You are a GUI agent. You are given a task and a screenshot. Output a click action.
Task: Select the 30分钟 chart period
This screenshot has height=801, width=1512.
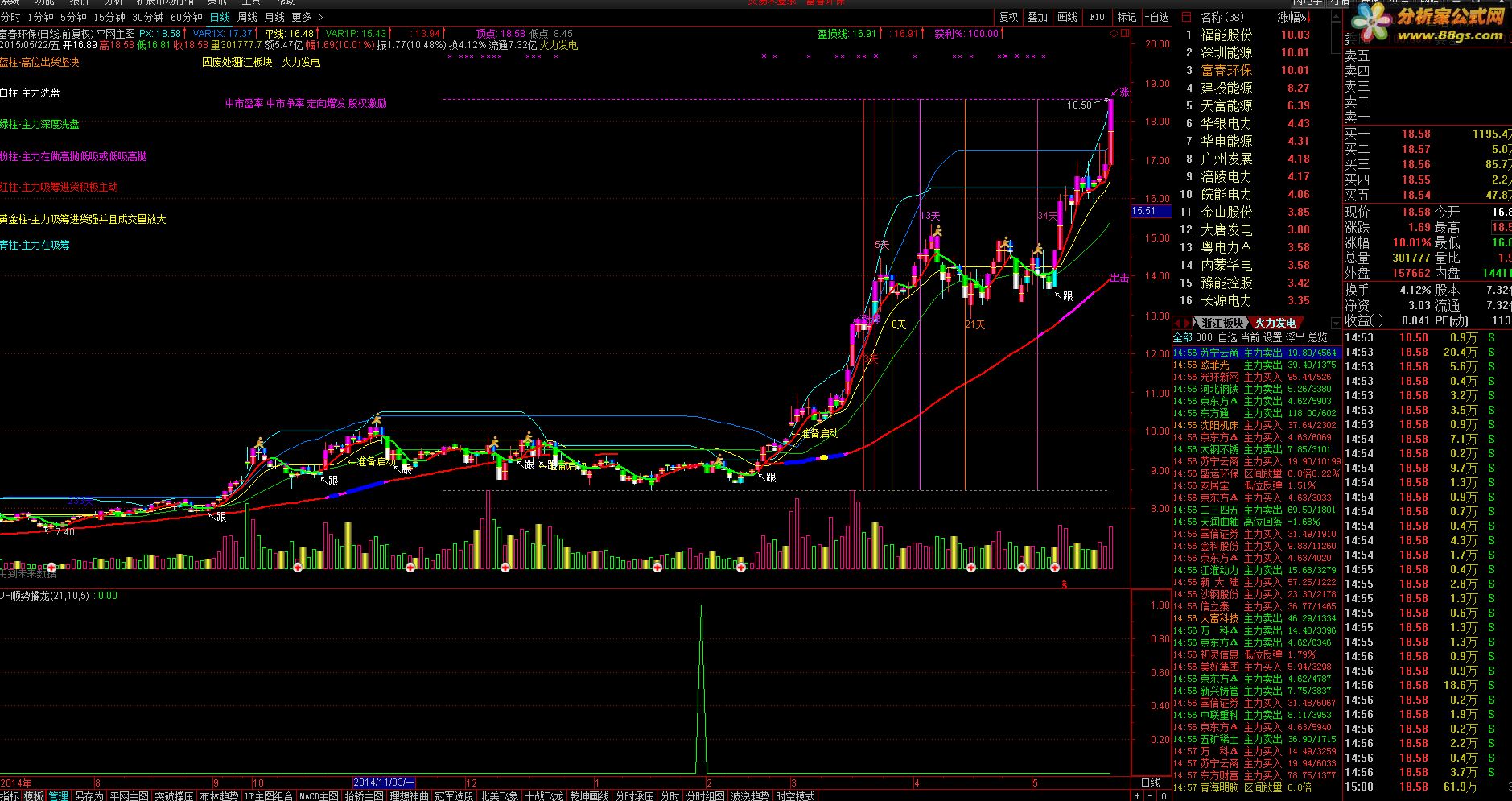tap(148, 17)
